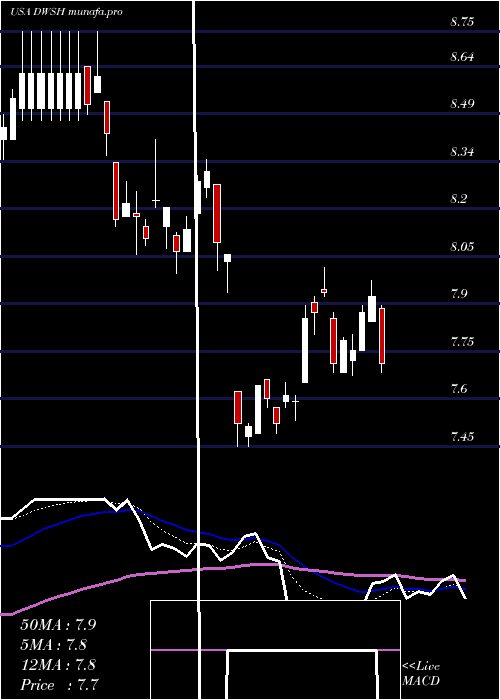Select the 7.75 price axis label
500x700 pixels.
click(462, 342)
